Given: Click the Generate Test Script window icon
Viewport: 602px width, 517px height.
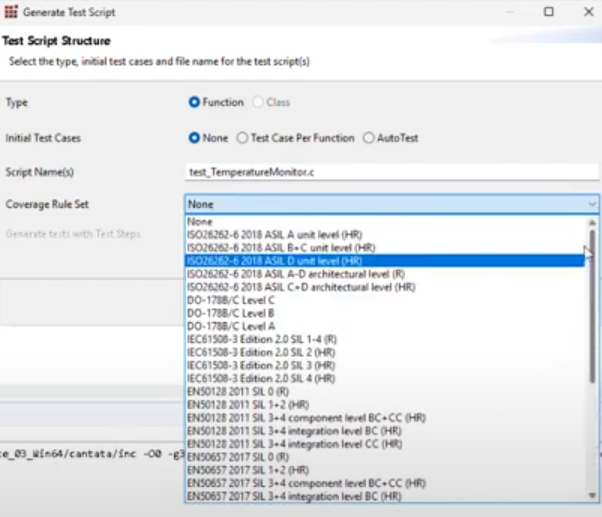Looking at the screenshot, I should tap(11, 12).
